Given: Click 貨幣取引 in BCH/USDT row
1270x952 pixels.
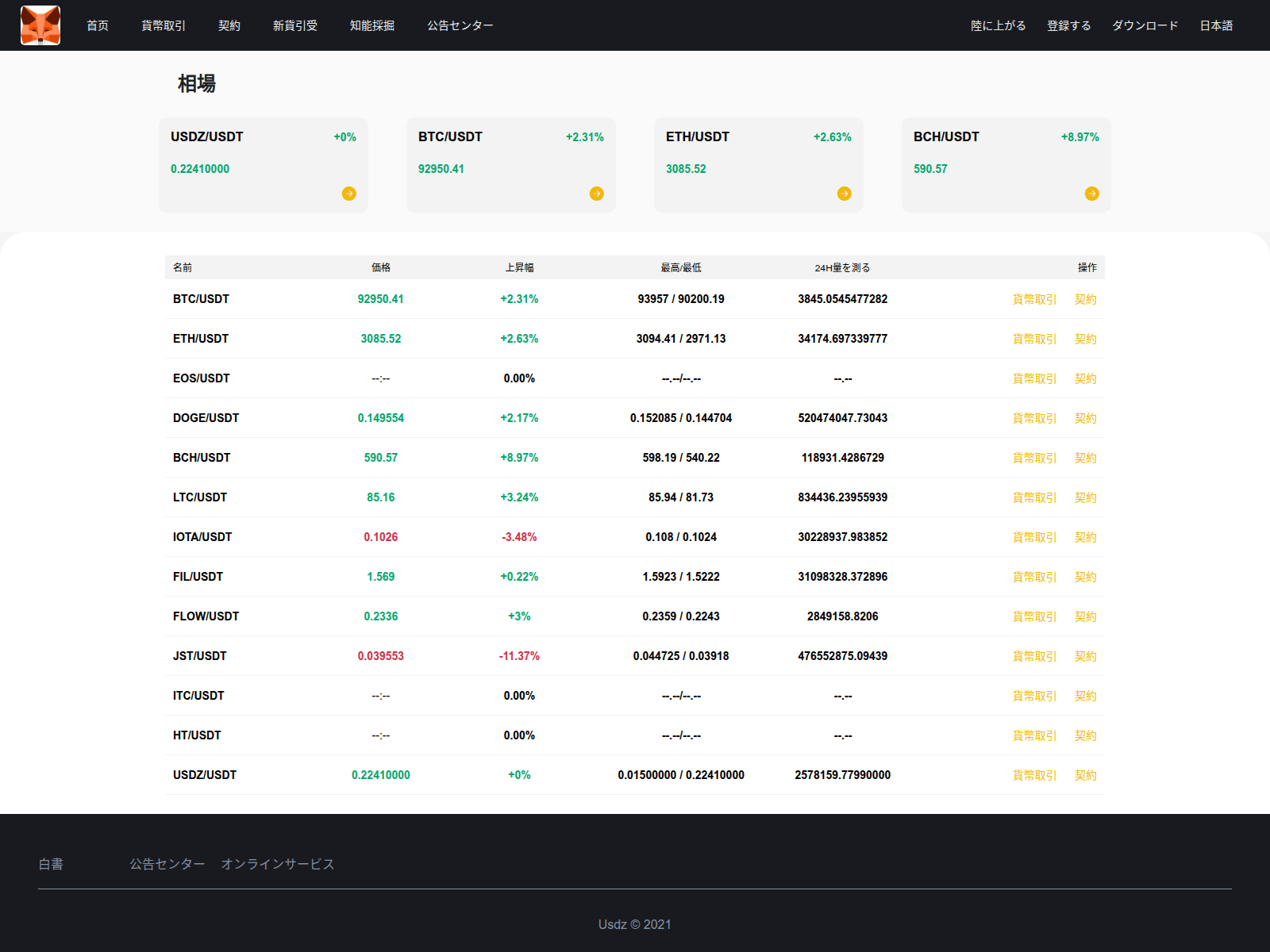Looking at the screenshot, I should pos(1035,458).
